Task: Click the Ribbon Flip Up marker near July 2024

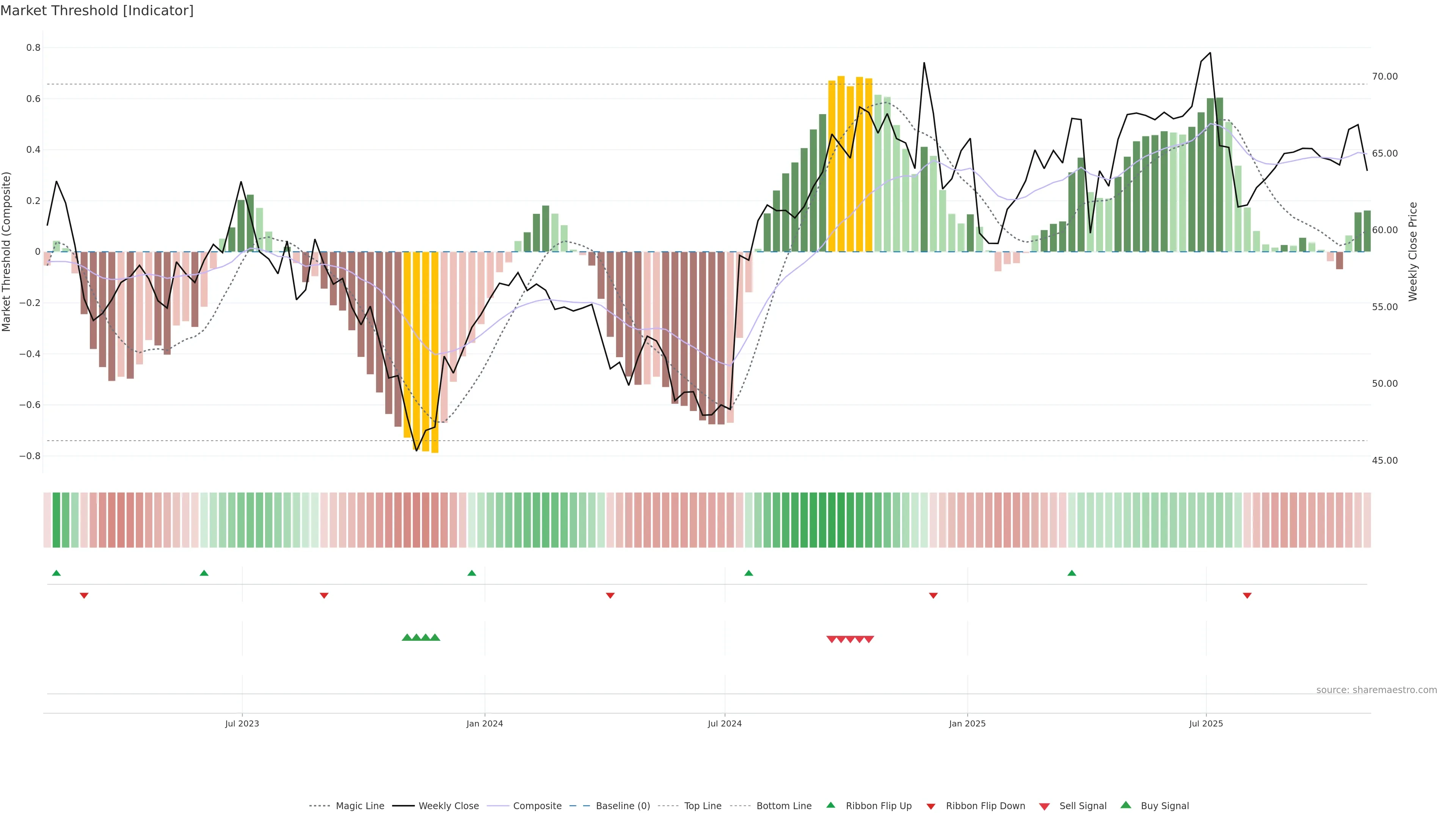Action: (x=748, y=573)
